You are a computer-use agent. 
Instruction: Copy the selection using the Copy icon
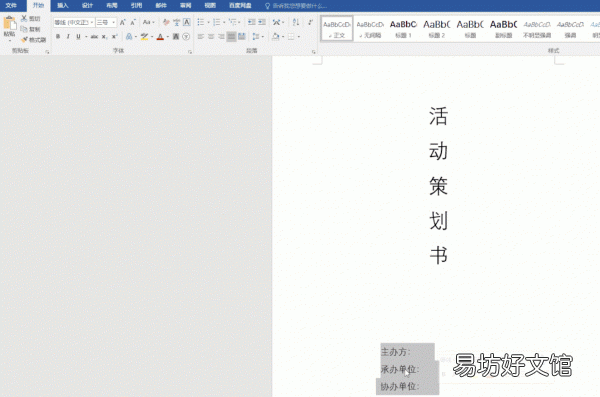coord(24,29)
